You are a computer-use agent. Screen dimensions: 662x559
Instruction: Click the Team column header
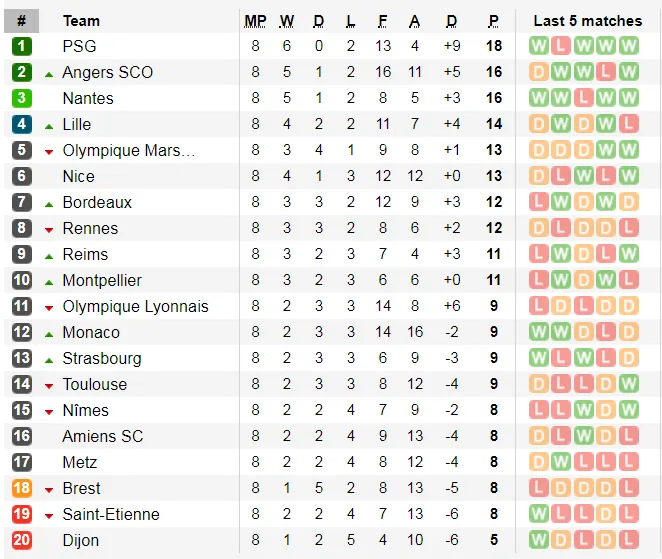(81, 21)
